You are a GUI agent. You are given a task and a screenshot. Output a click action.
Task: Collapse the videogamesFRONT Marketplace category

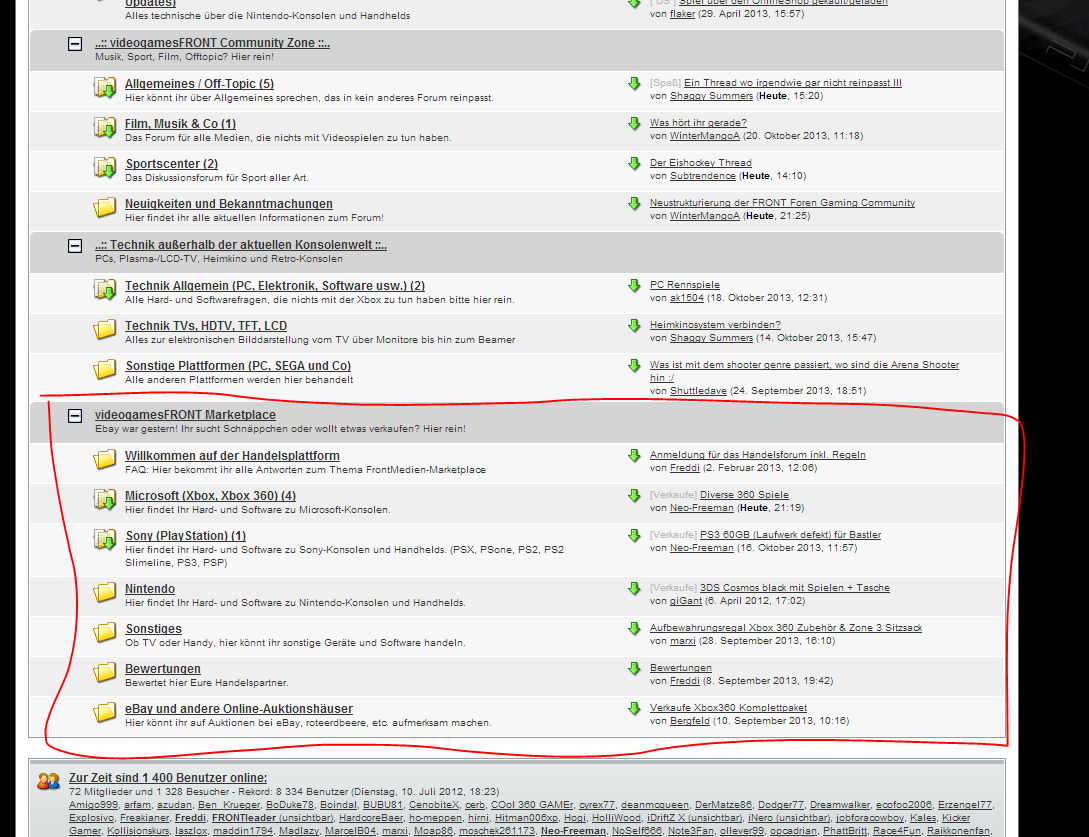coord(74,416)
